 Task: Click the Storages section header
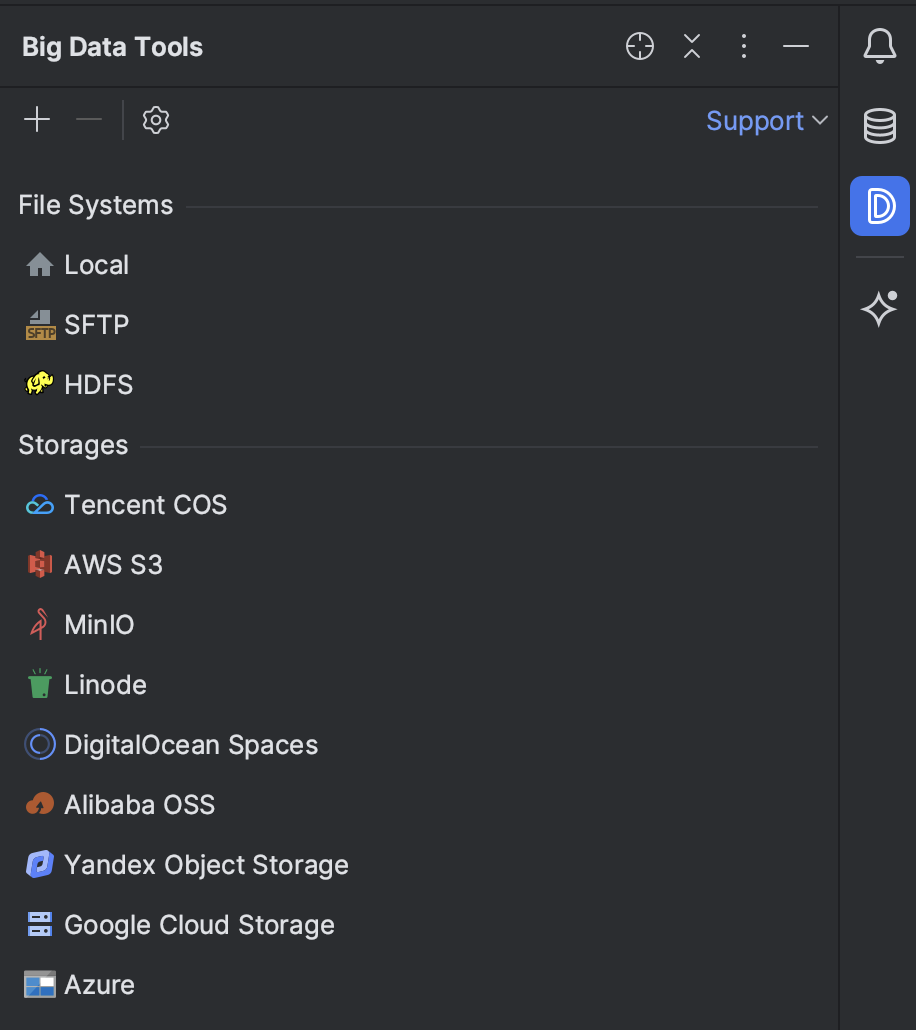click(x=73, y=444)
